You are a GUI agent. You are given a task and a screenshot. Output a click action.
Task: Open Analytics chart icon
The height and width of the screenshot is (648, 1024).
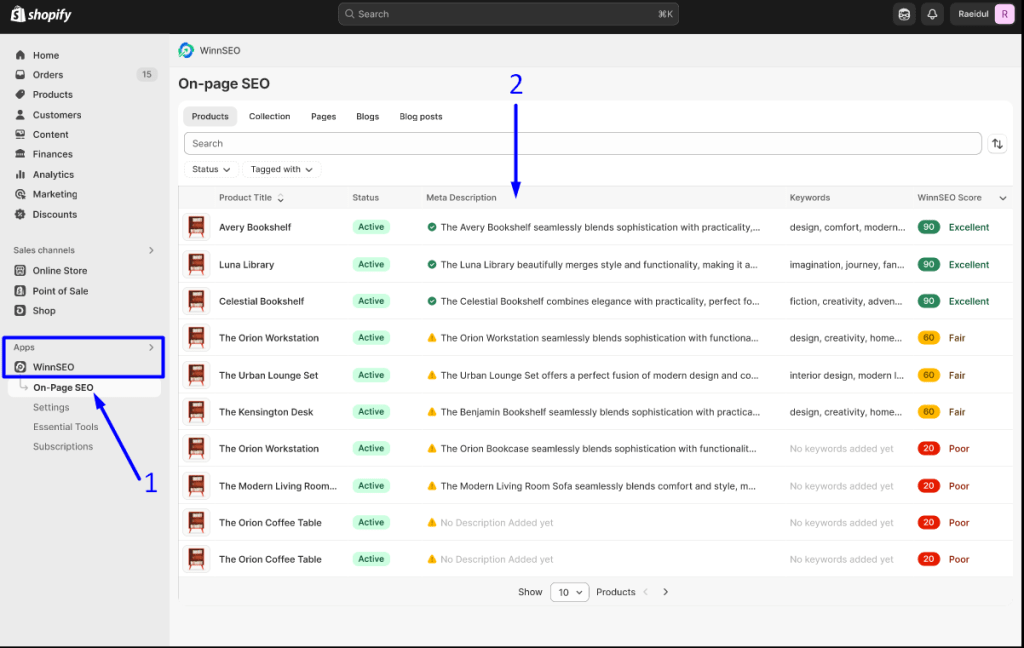click(20, 174)
